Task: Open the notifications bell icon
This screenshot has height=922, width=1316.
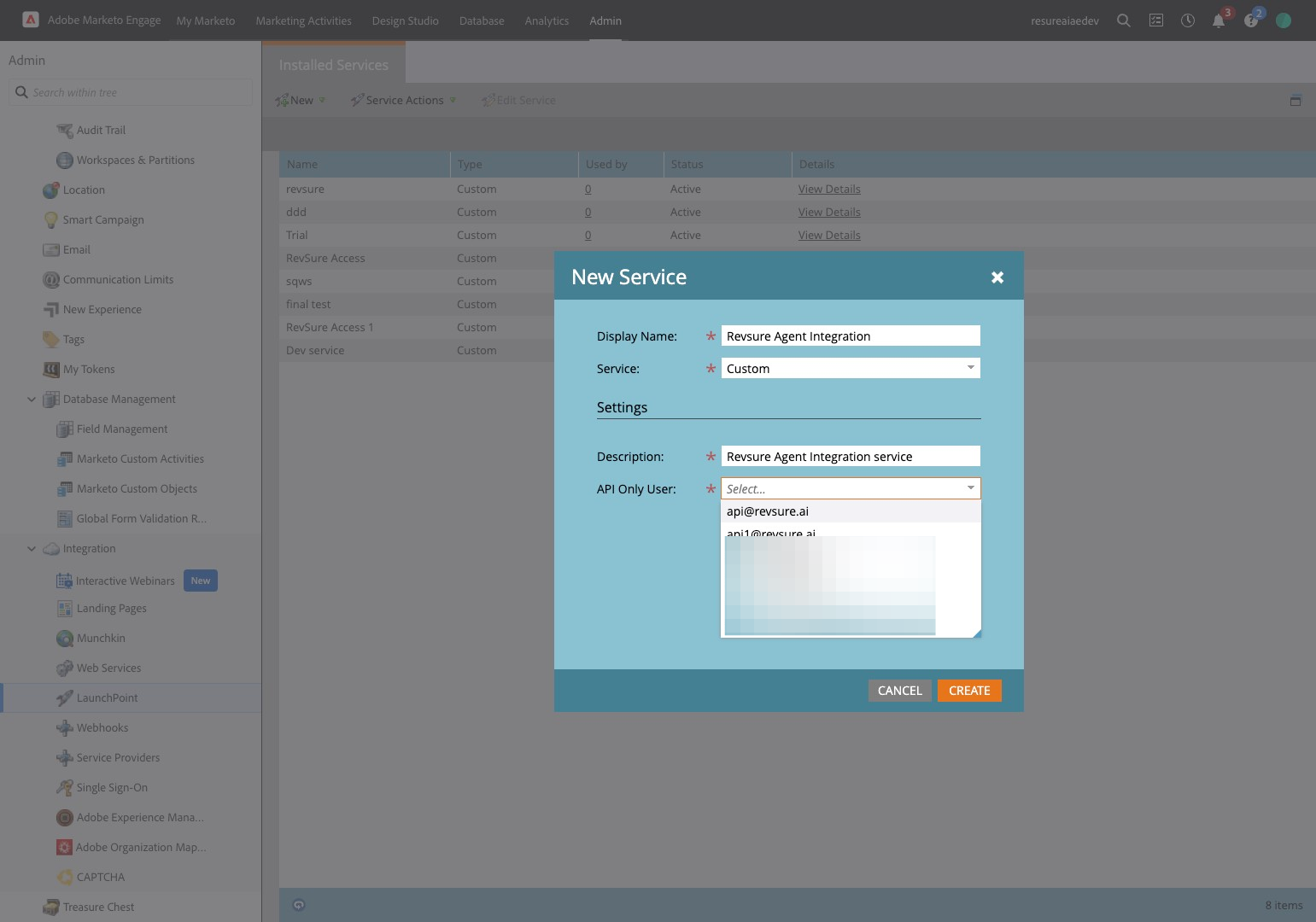Action: [1219, 20]
